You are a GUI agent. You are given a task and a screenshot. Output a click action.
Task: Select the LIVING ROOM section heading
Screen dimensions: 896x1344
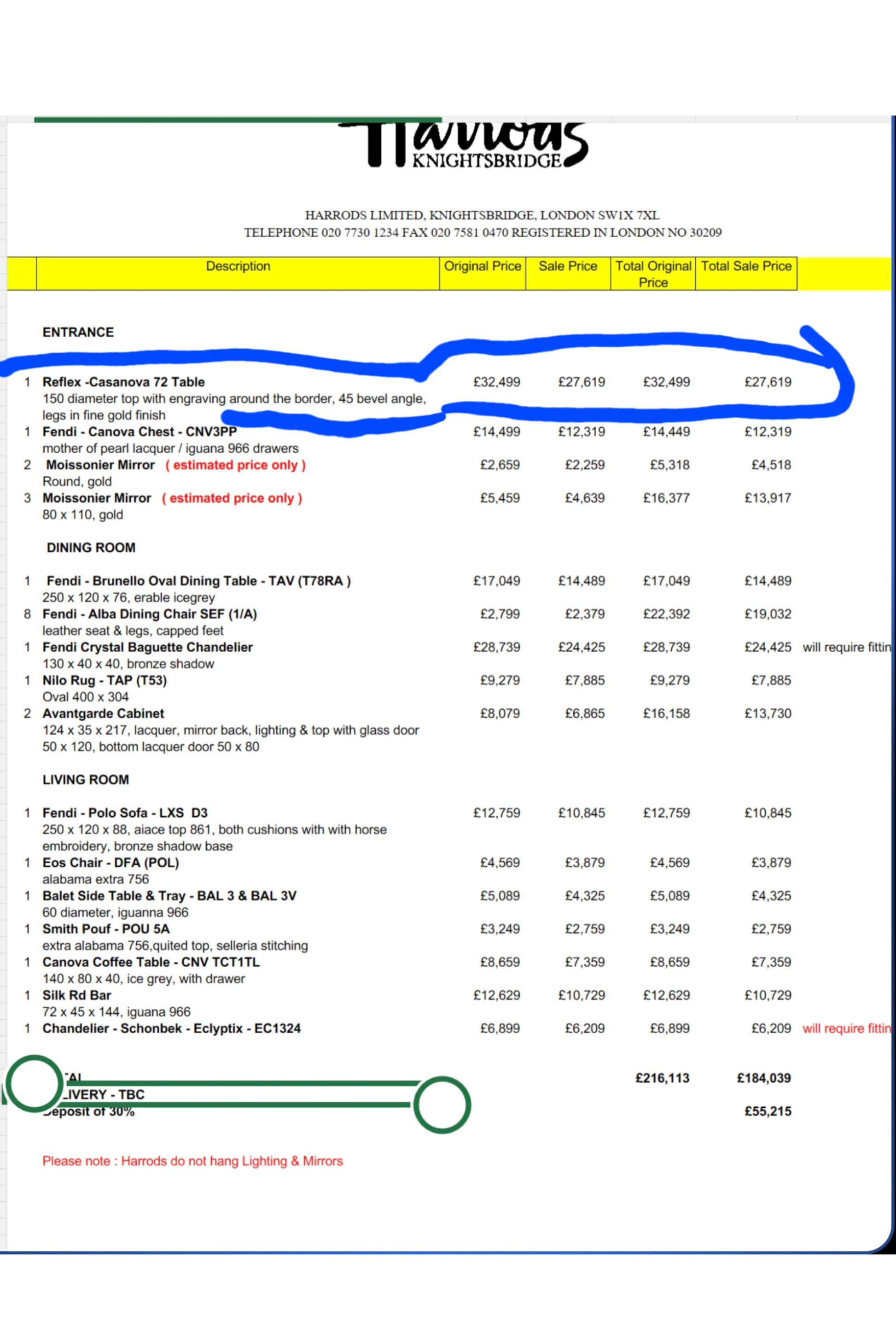[86, 780]
